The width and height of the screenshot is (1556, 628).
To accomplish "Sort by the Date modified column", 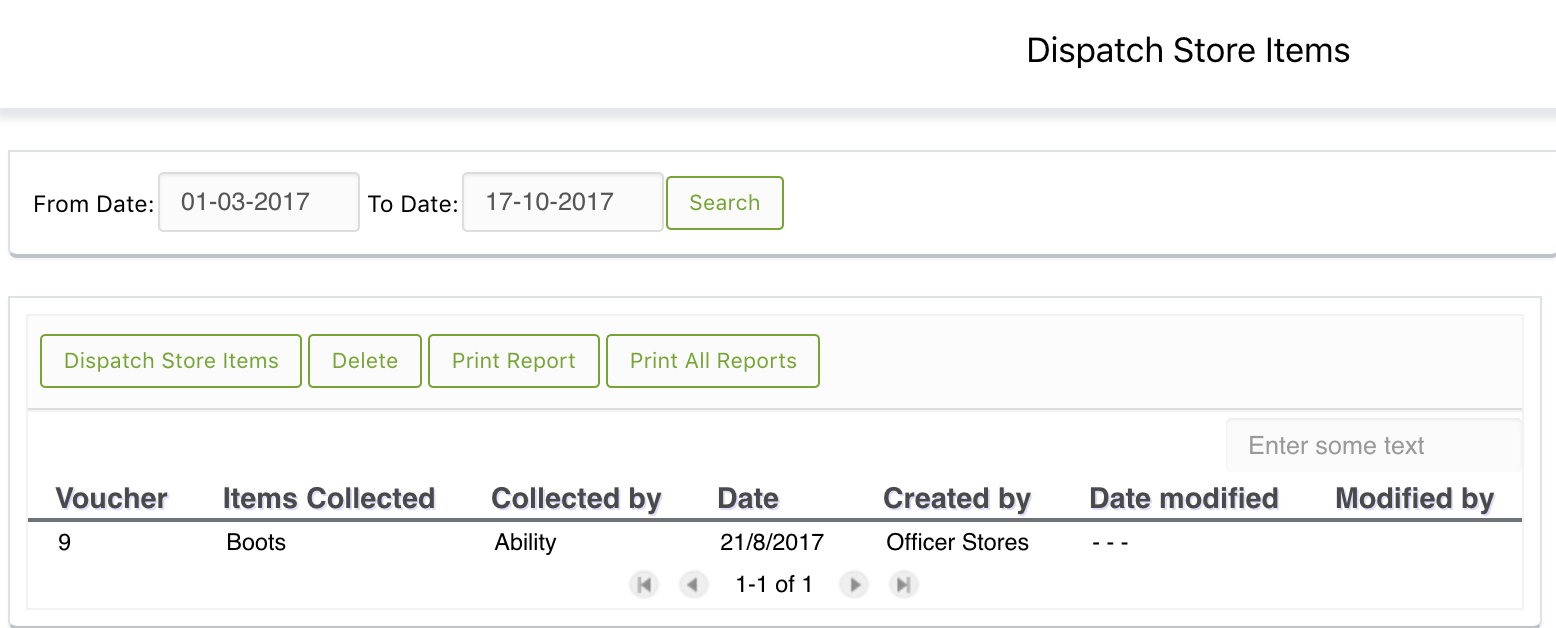I will pyautogui.click(x=1184, y=498).
